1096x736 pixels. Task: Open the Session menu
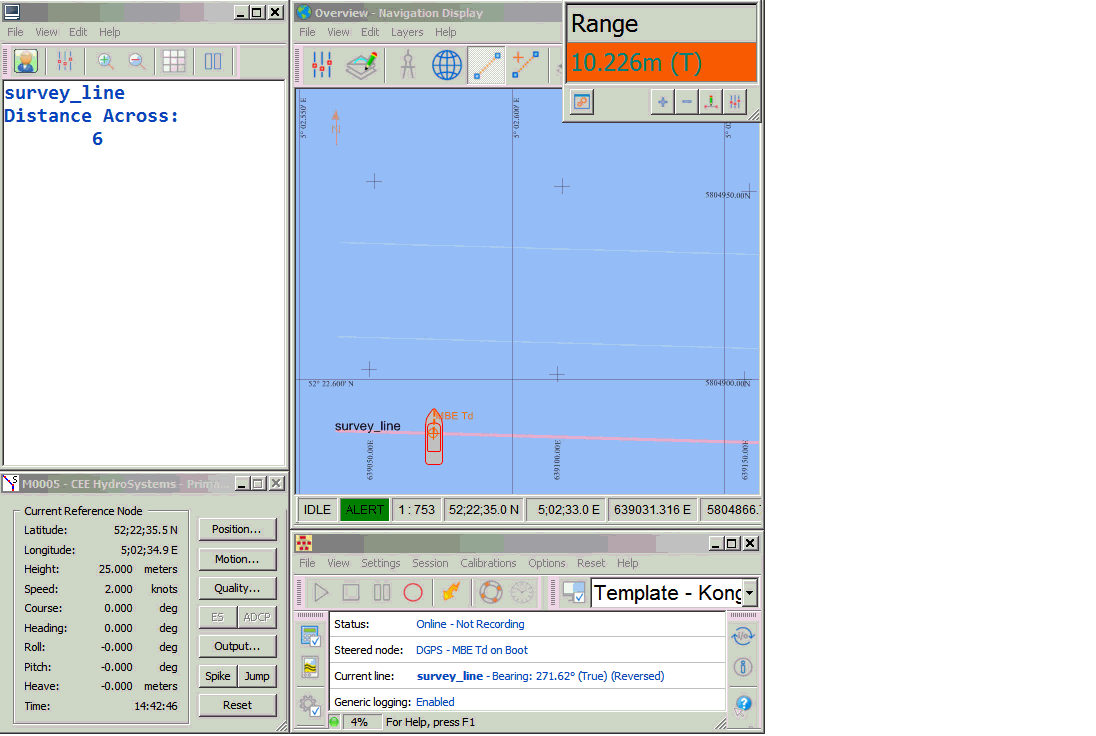coord(430,563)
